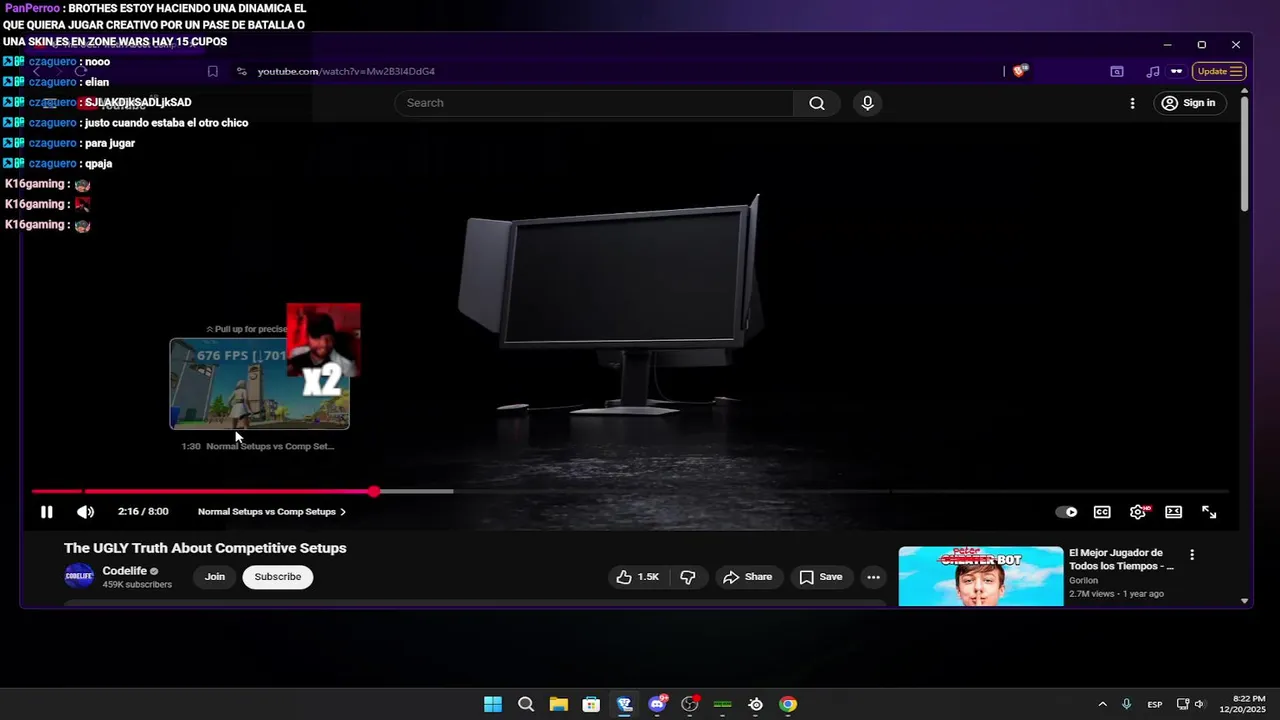Turn on closed captions CC button
The width and height of the screenshot is (1280, 720).
coord(1102,512)
